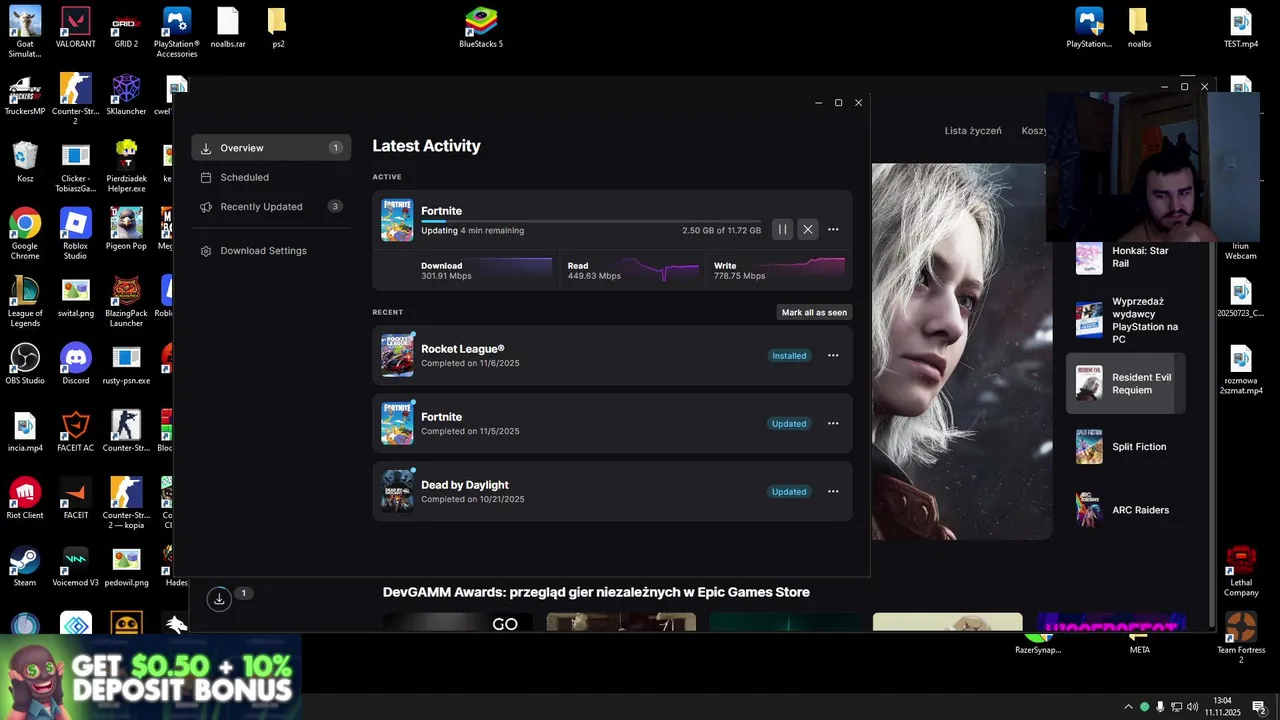Select noalbs.rar file on desktop
Image resolution: width=1280 pixels, height=720 pixels.
(228, 28)
